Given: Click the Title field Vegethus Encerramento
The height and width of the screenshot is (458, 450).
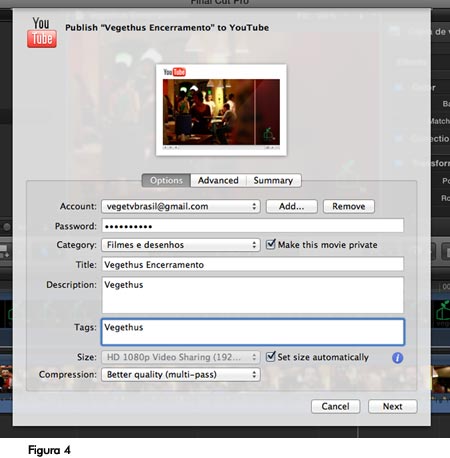Looking at the screenshot, I should point(253,265).
